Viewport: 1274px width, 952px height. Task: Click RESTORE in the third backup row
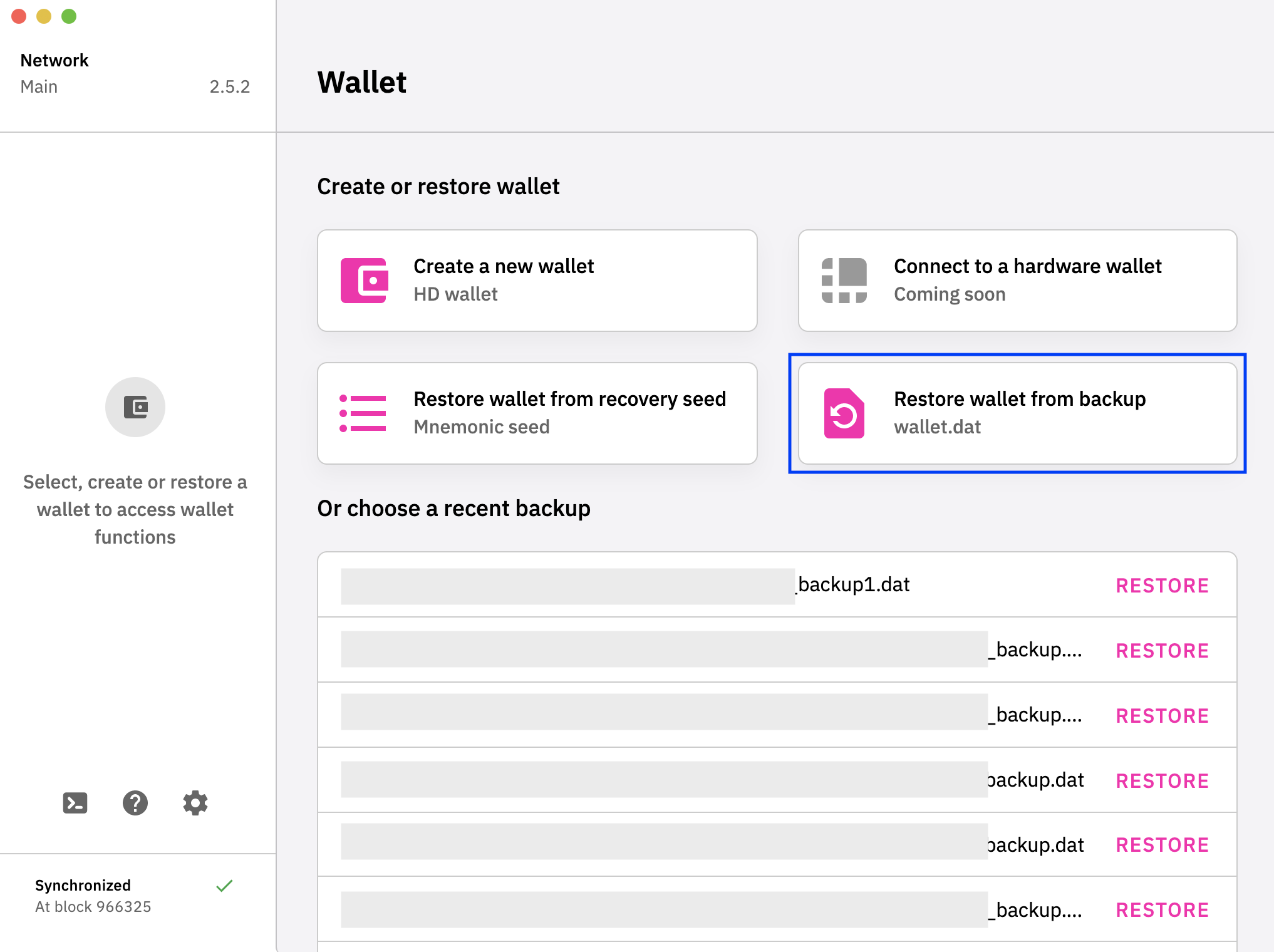tap(1163, 716)
